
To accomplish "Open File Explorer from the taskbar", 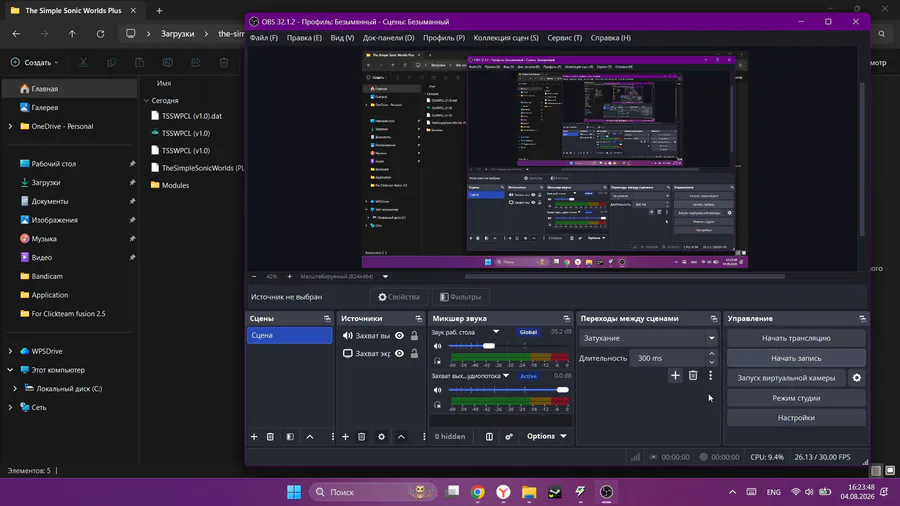I will pos(529,492).
